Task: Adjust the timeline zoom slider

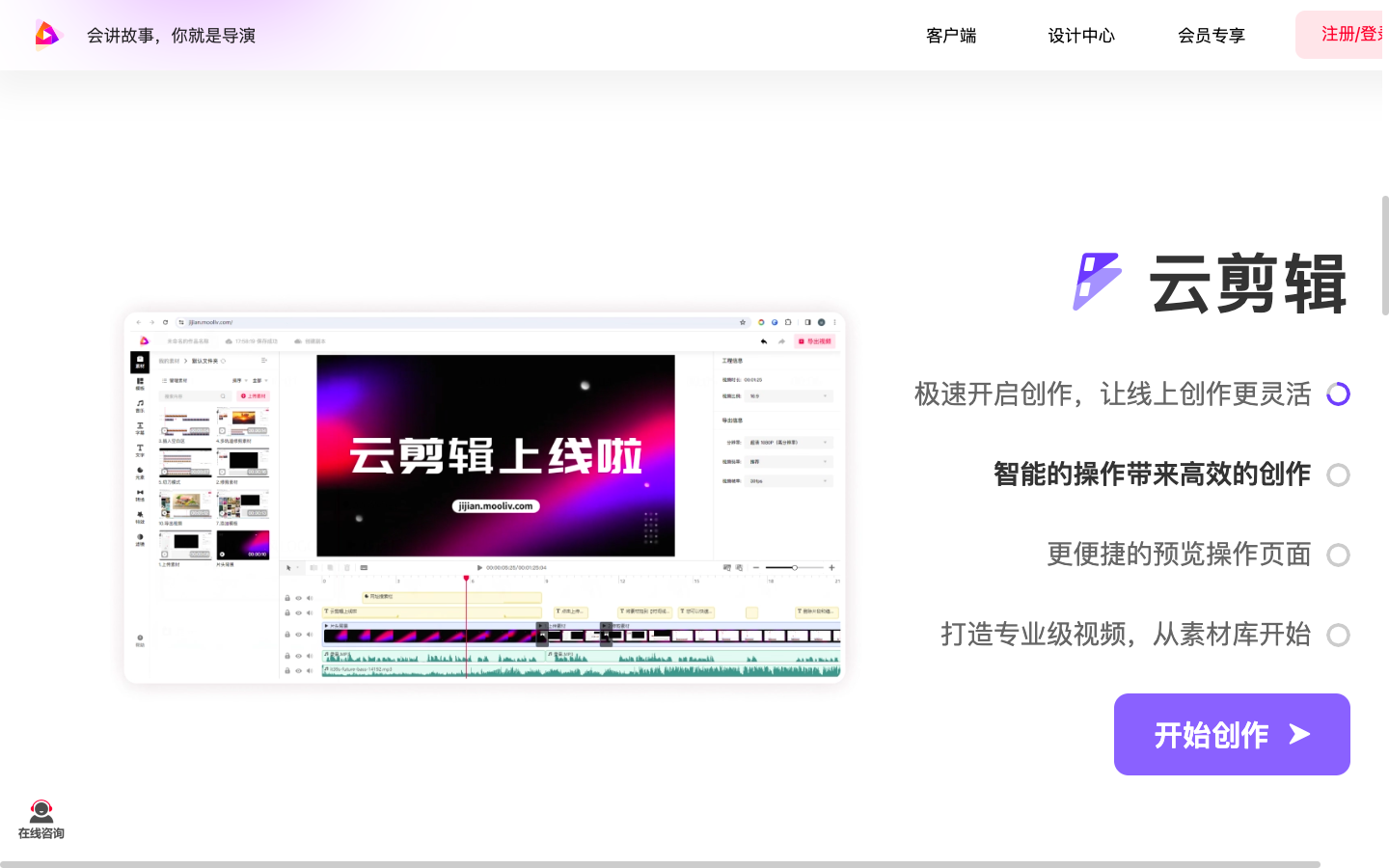Action: [x=795, y=567]
